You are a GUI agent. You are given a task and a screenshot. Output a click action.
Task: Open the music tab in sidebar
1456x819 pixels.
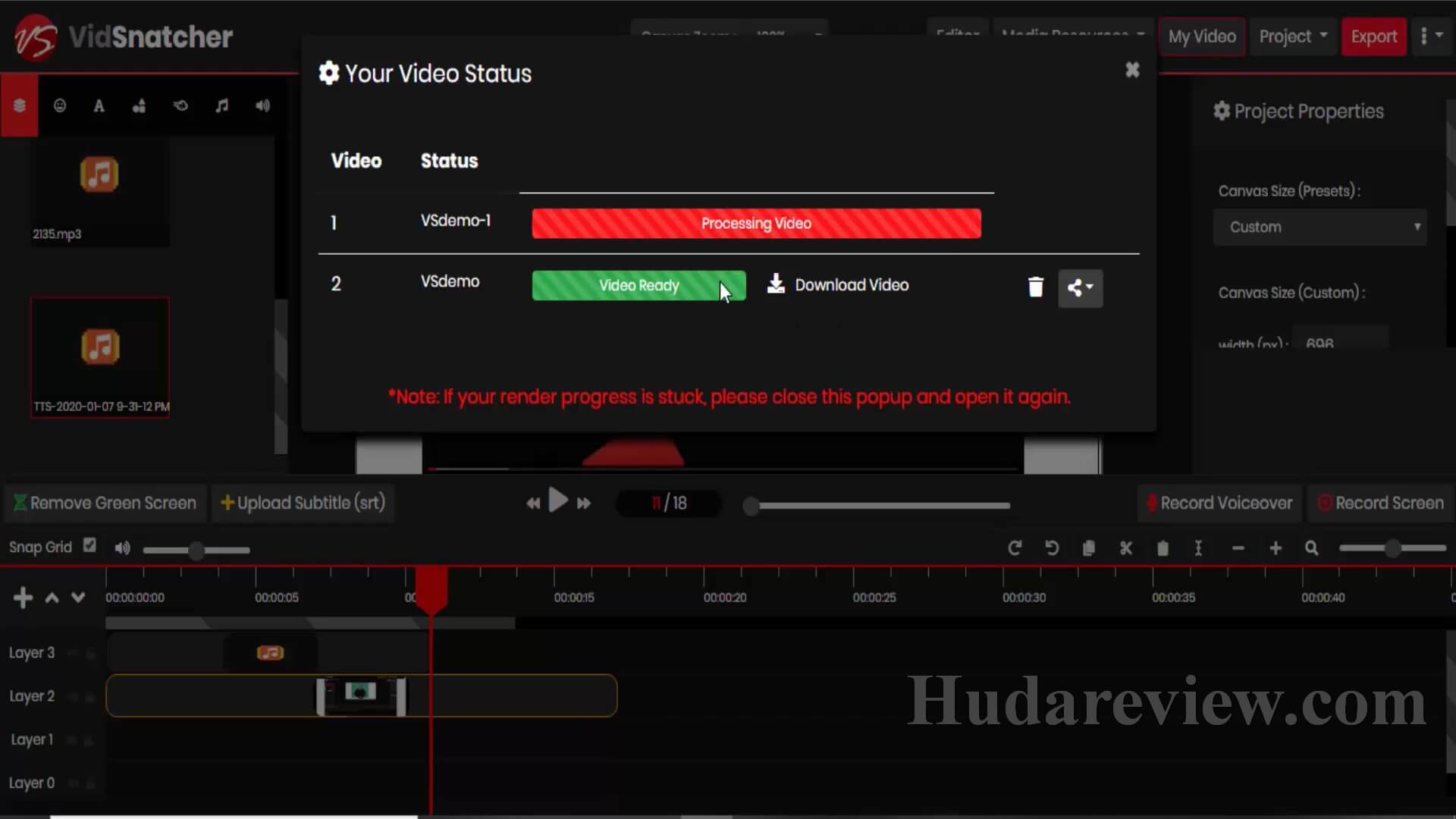[x=221, y=105]
